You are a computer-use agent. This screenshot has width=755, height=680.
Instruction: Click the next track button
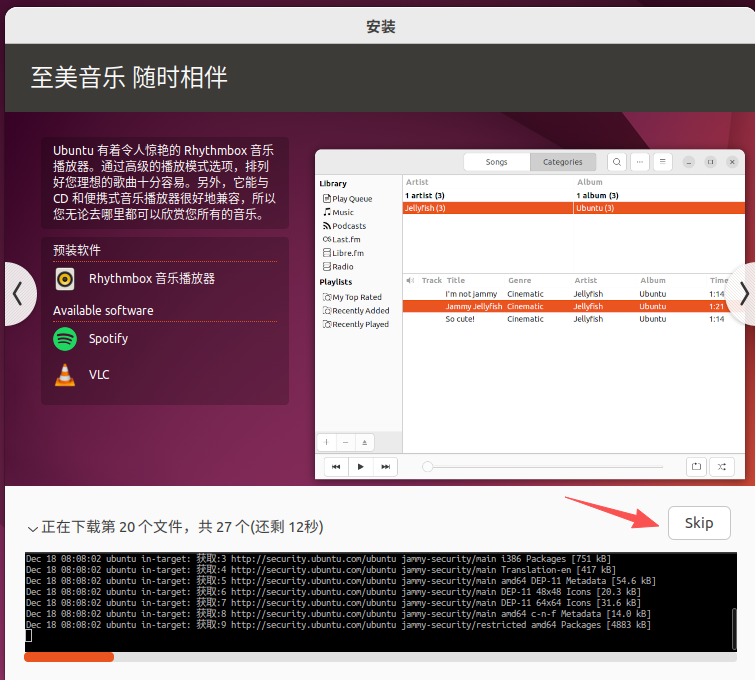point(385,467)
